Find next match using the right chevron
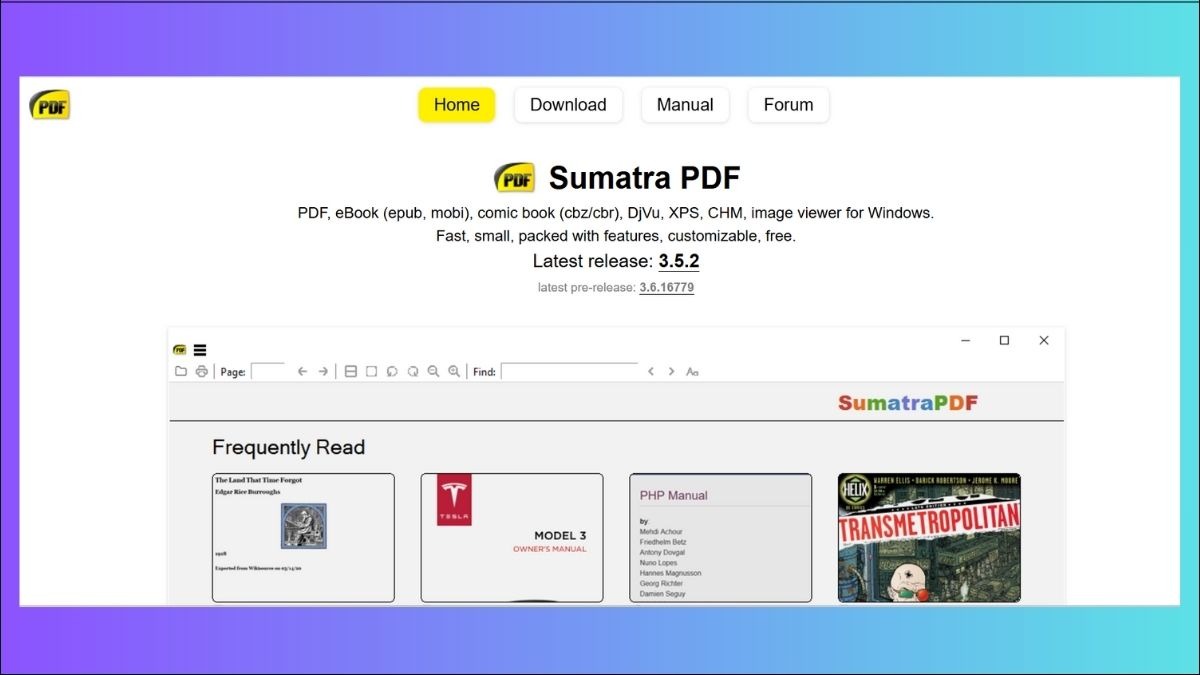The width and height of the screenshot is (1200, 675). [671, 371]
